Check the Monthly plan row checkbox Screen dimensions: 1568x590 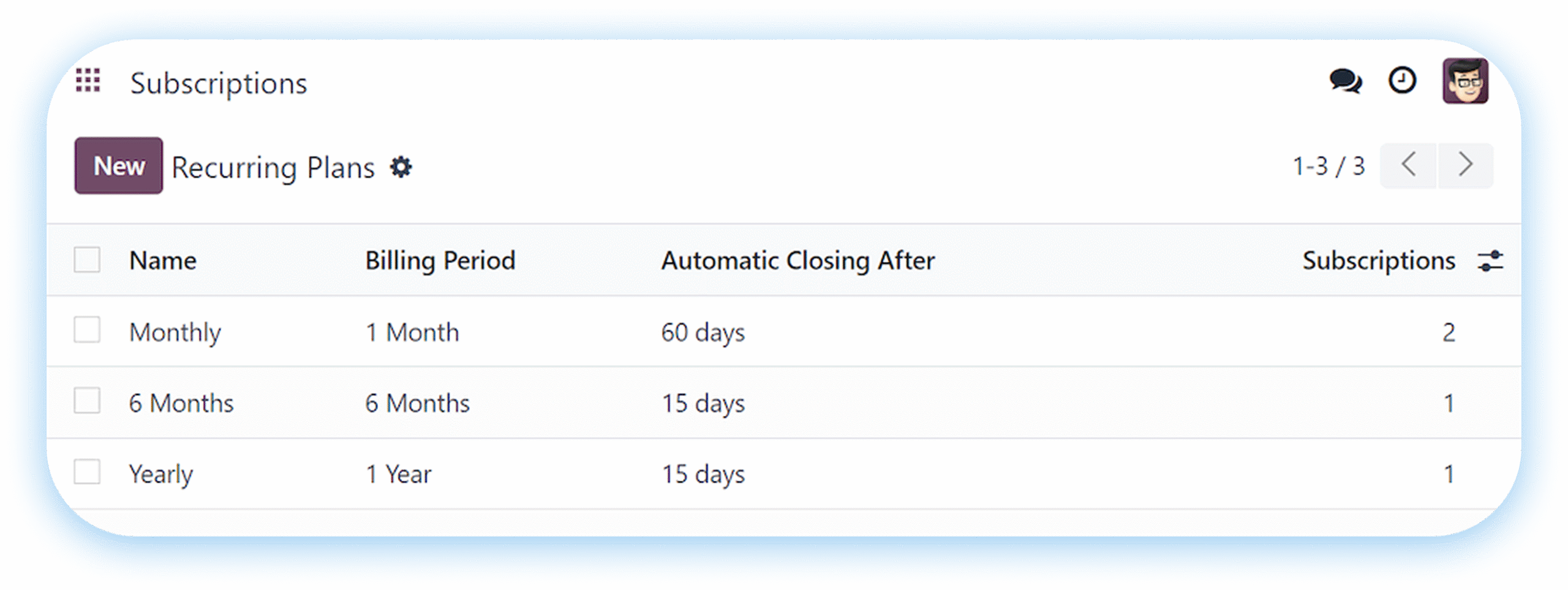pos(87,330)
